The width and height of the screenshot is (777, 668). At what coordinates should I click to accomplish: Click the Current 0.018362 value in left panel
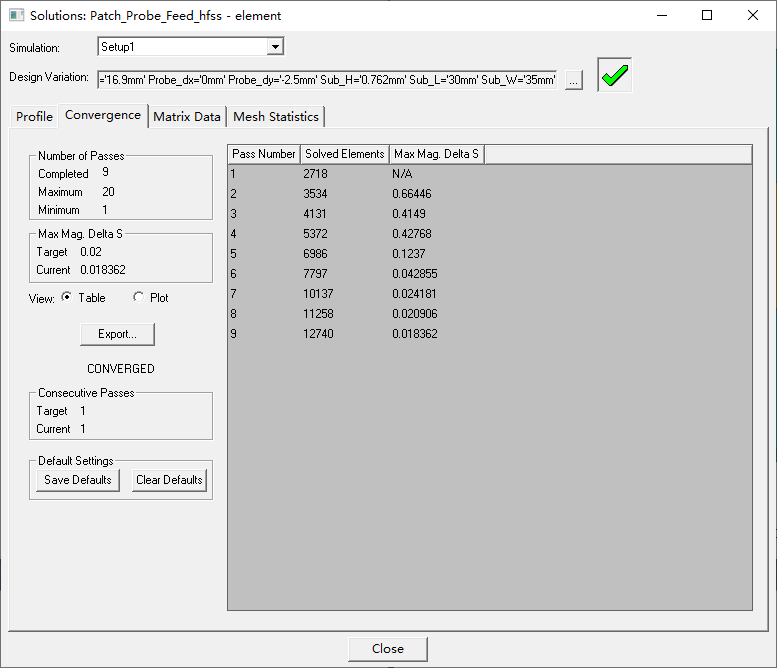tap(103, 270)
